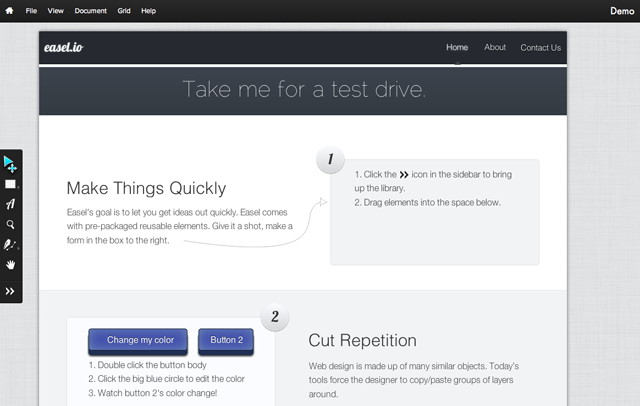
Task: Select the rectangle shape tool
Action: [10, 184]
